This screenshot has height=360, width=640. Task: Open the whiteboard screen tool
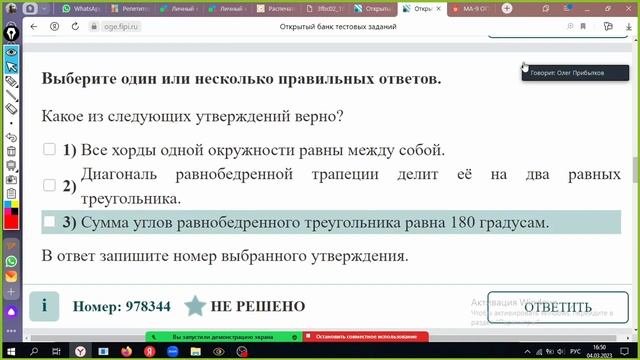pyautogui.click(x=11, y=165)
